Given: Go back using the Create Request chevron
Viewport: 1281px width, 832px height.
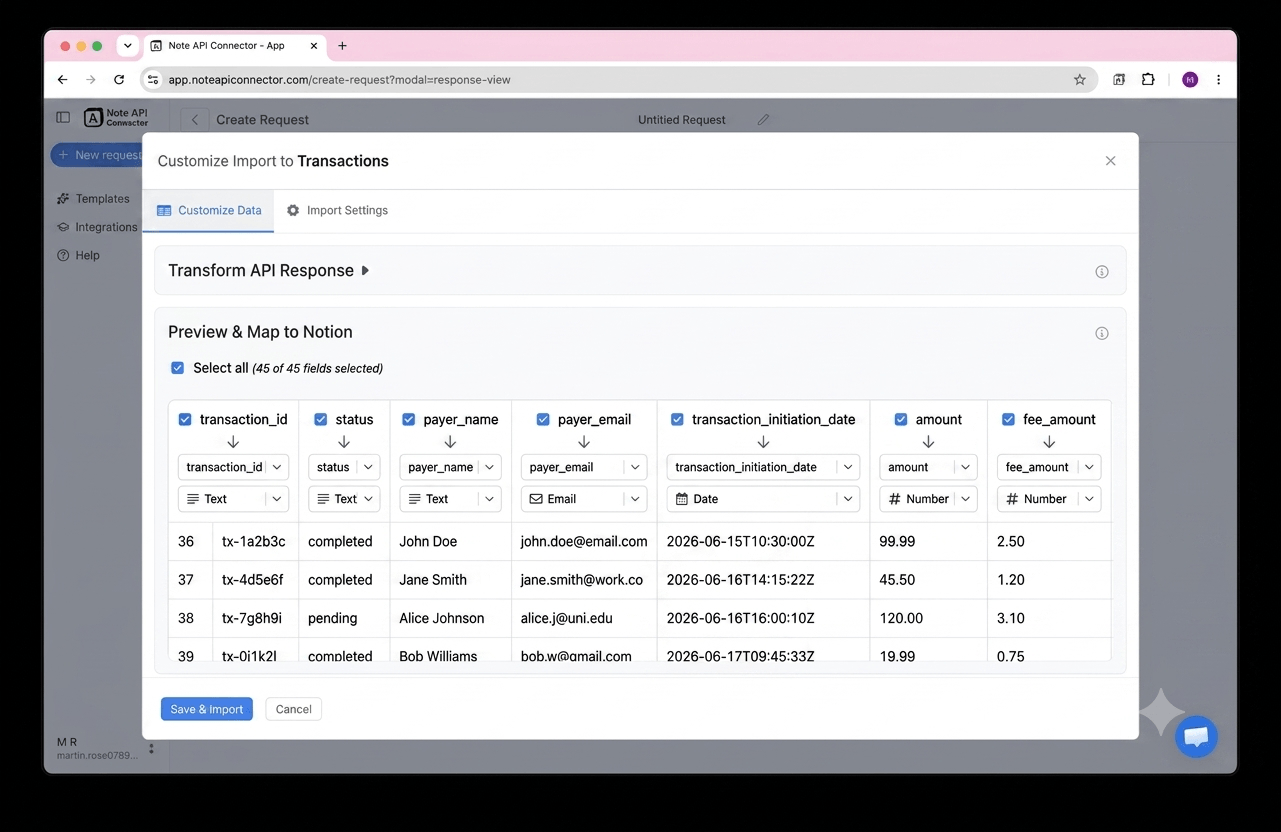Looking at the screenshot, I should (195, 120).
